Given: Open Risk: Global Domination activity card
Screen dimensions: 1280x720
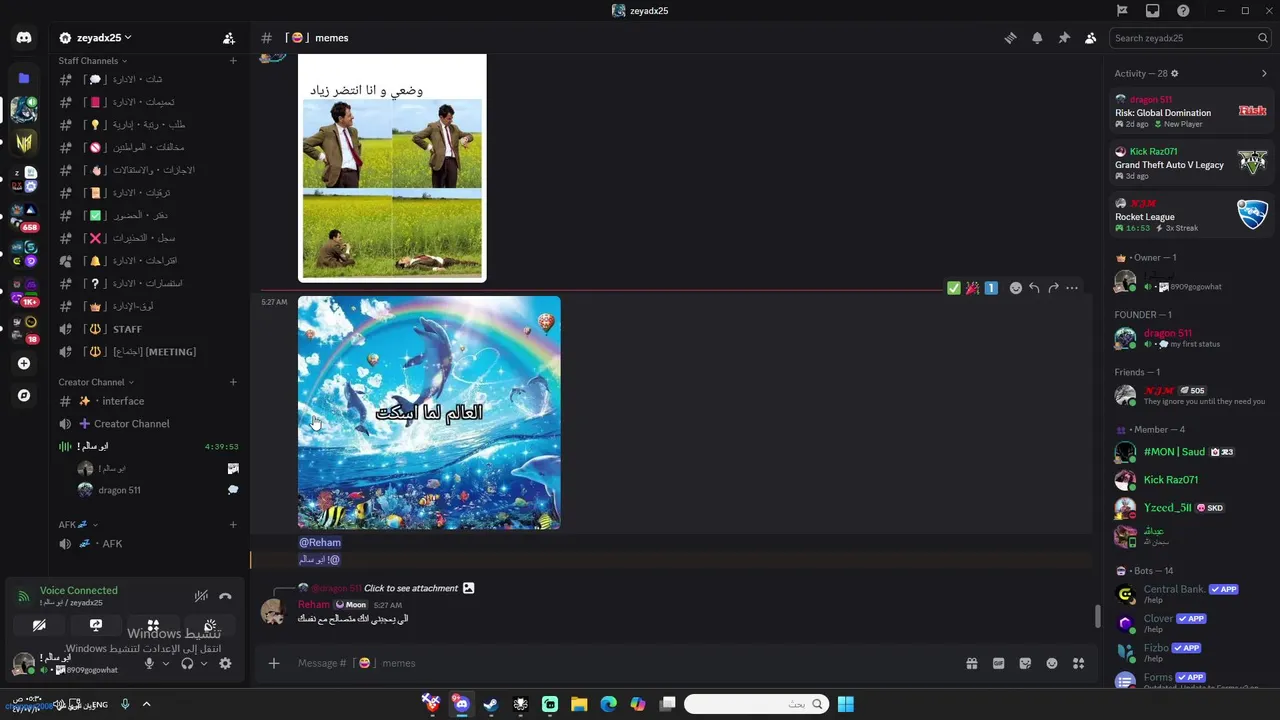Looking at the screenshot, I should tap(1191, 112).
